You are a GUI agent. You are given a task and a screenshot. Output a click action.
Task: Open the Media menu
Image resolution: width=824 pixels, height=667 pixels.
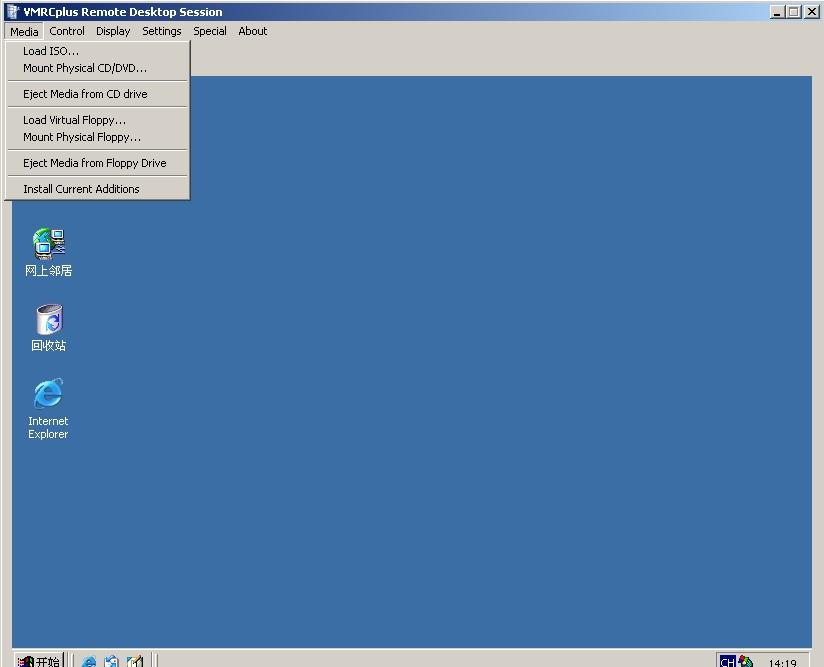coord(24,32)
